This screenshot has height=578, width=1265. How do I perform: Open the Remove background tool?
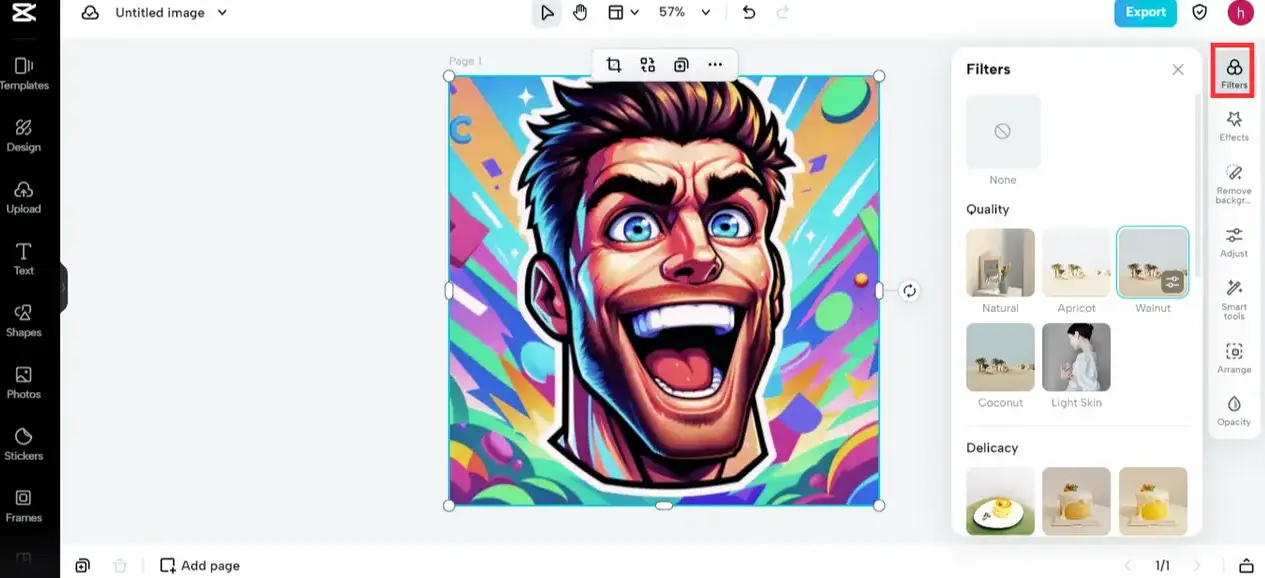click(1234, 184)
